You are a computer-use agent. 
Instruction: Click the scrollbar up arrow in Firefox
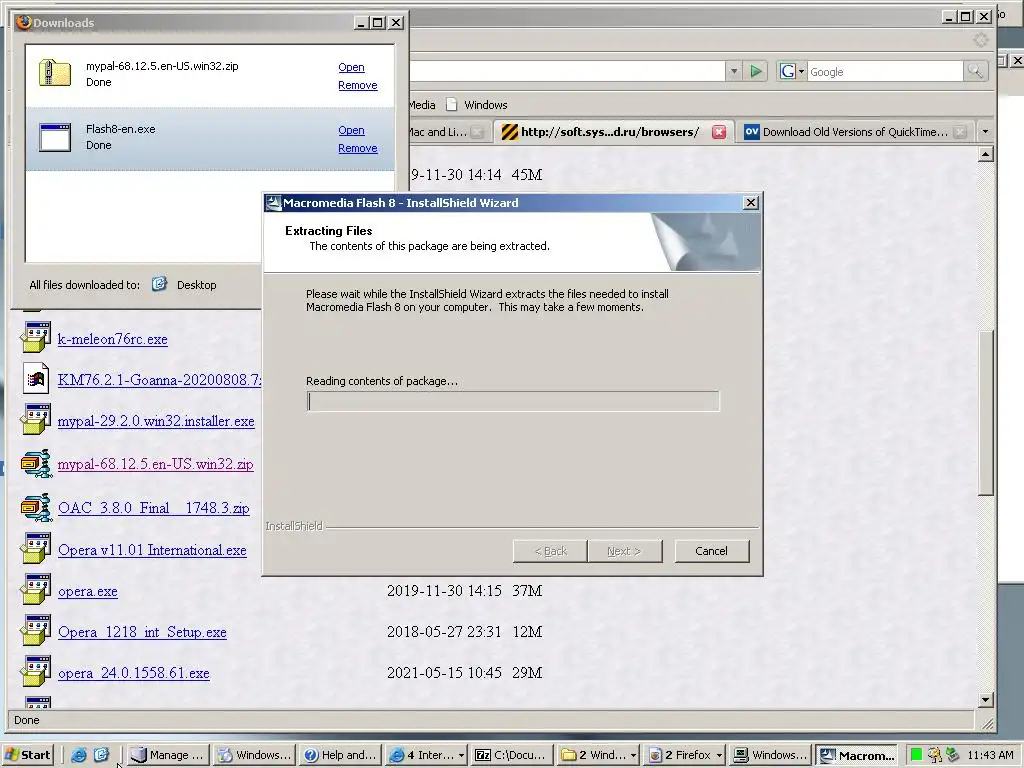pyautogui.click(x=986, y=154)
